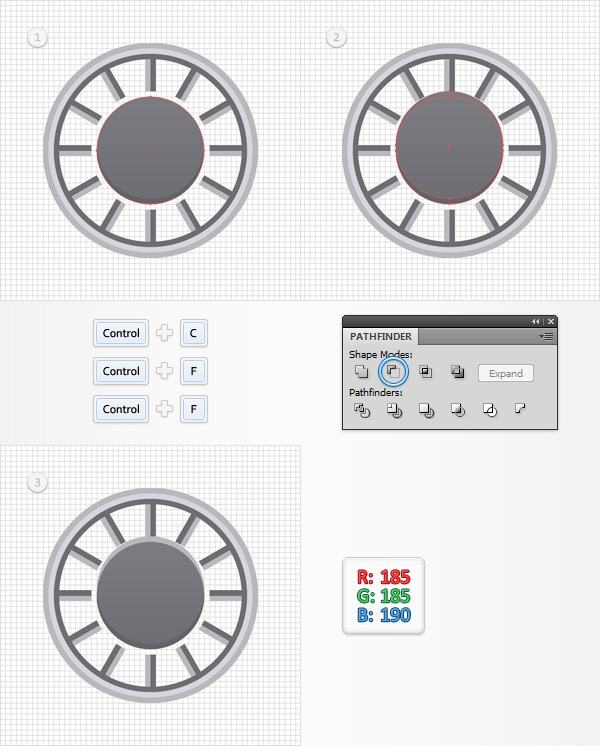Select the PATHFINDER tab
Image resolution: width=600 pixels, height=746 pixels.
(x=381, y=336)
